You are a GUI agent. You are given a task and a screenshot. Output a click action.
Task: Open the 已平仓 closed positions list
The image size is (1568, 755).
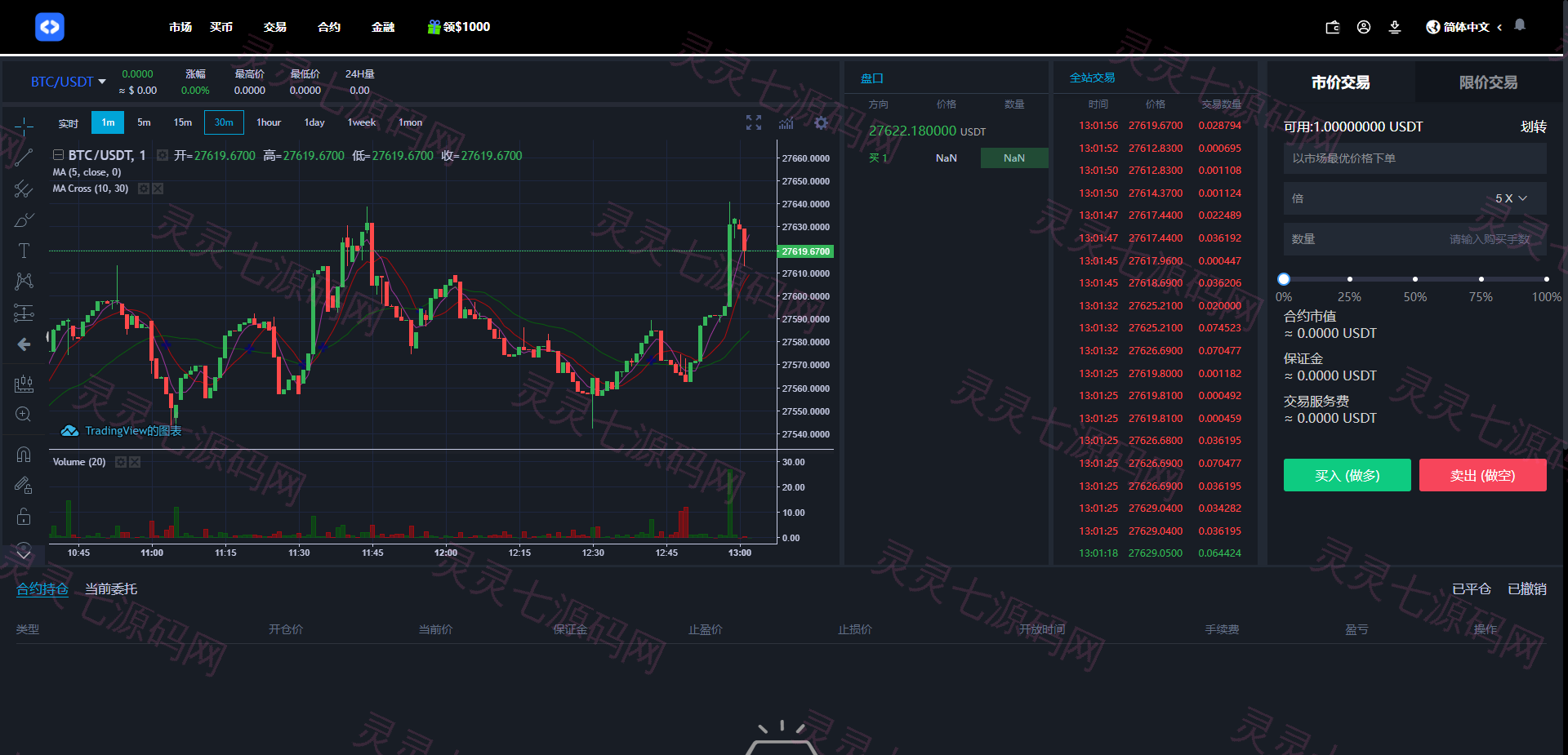pyautogui.click(x=1472, y=588)
